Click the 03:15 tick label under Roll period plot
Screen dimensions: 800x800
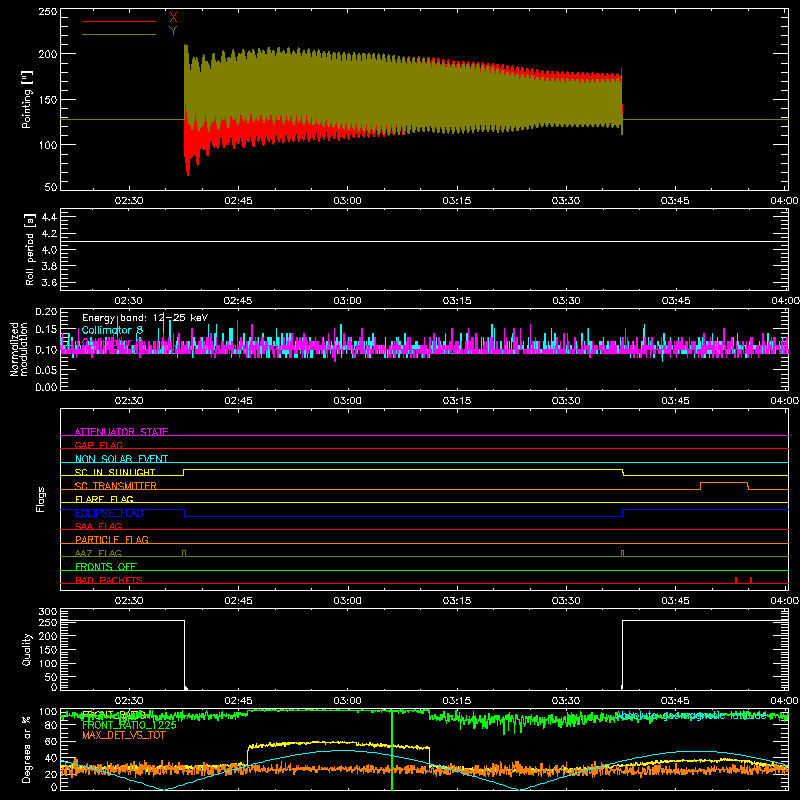coord(457,301)
